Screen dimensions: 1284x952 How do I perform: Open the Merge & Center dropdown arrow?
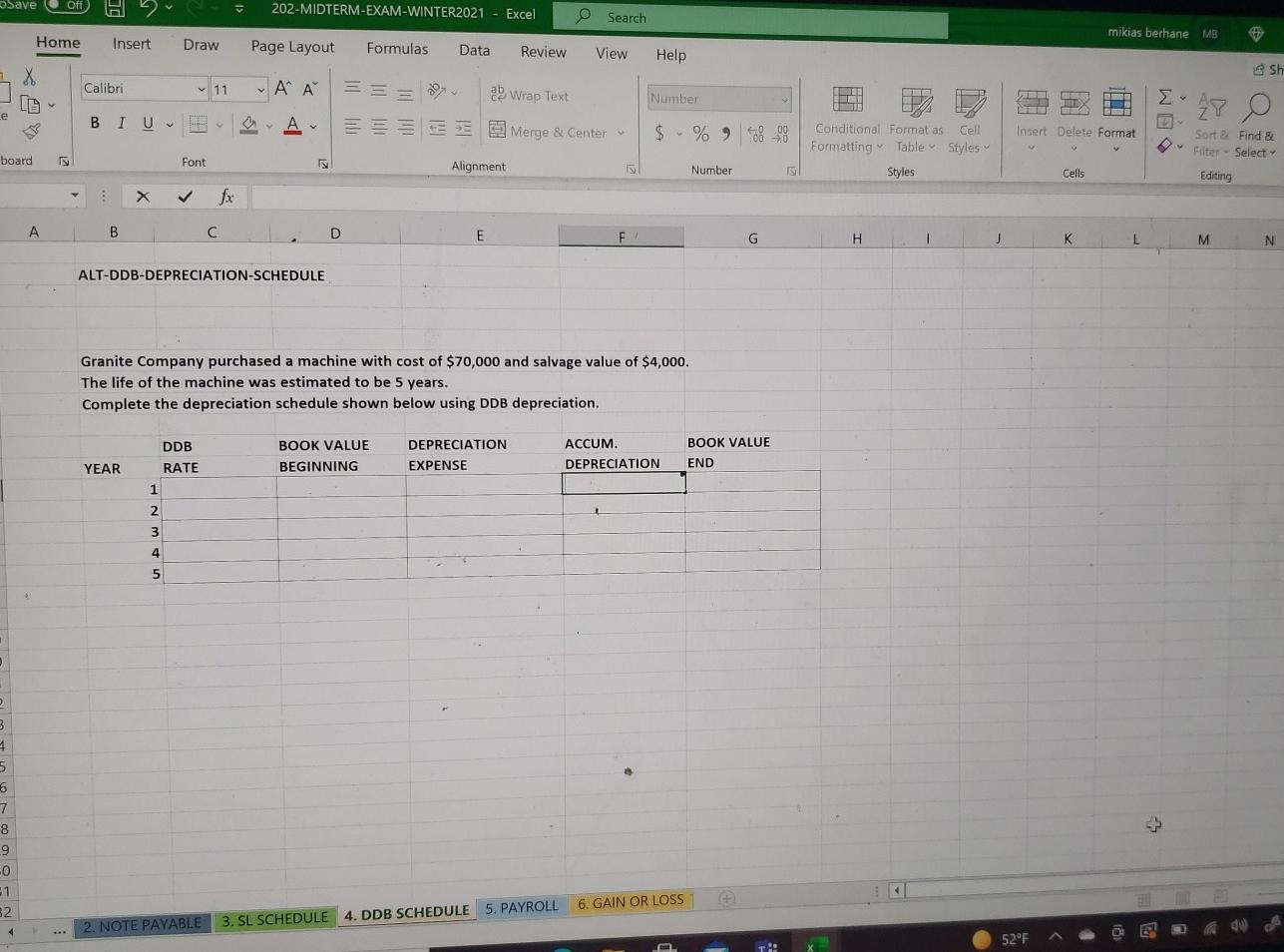[x=621, y=133]
